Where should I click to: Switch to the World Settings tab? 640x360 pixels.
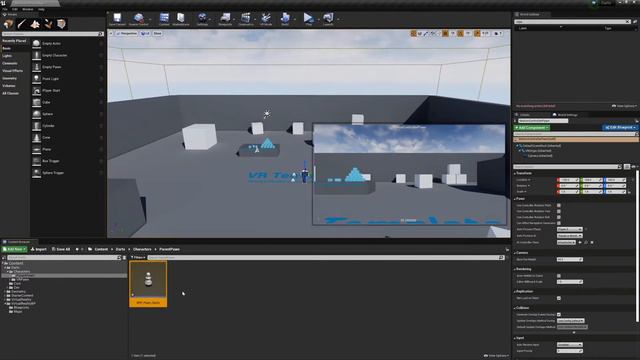click(565, 115)
